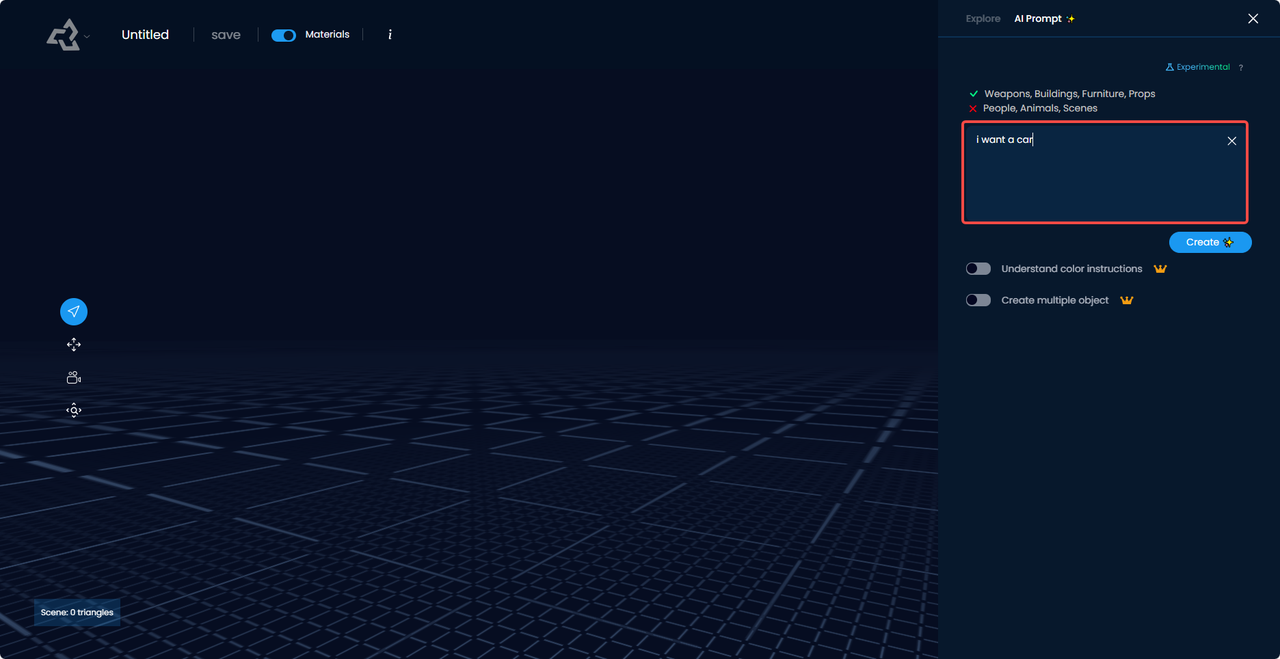This screenshot has width=1280, height=659.
Task: Click in the prompt text field
Action: pyautogui.click(x=1105, y=172)
